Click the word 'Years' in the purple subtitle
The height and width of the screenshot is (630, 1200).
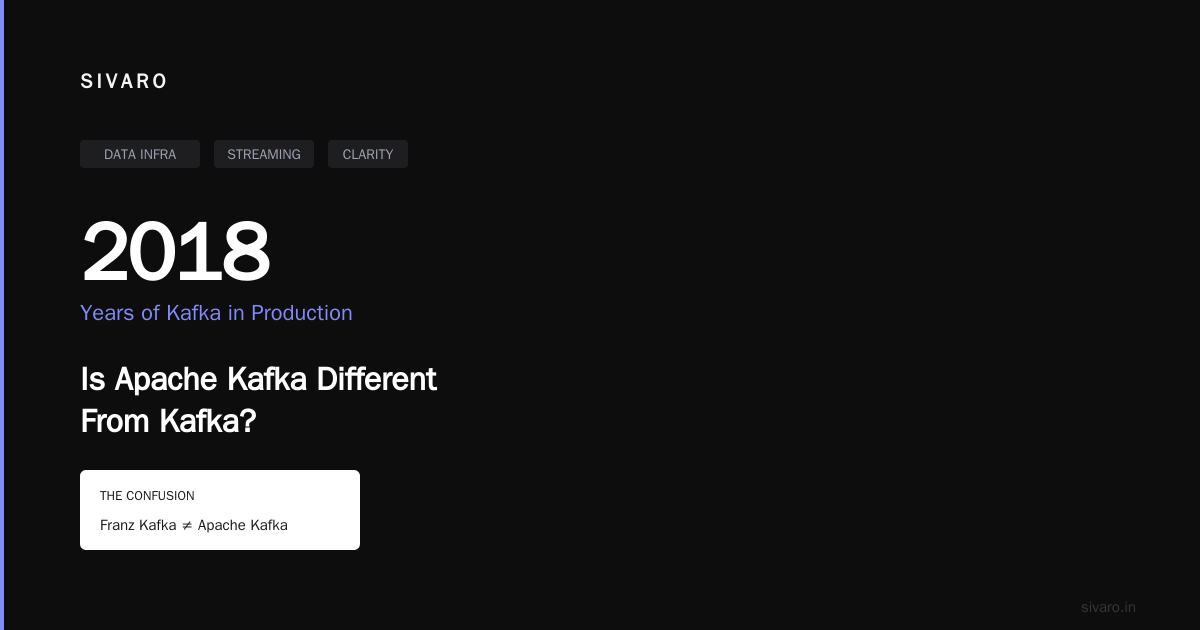[107, 313]
